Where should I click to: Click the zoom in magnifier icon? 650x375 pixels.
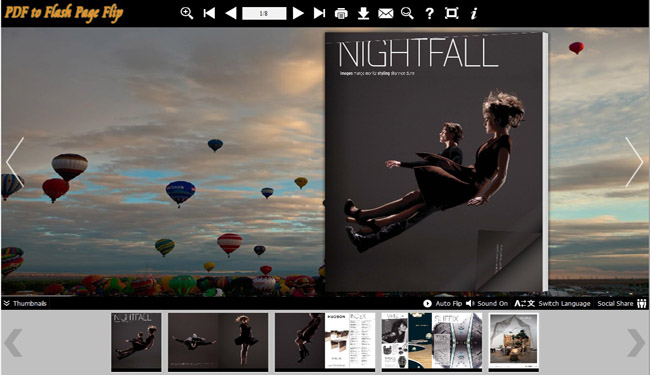(187, 13)
